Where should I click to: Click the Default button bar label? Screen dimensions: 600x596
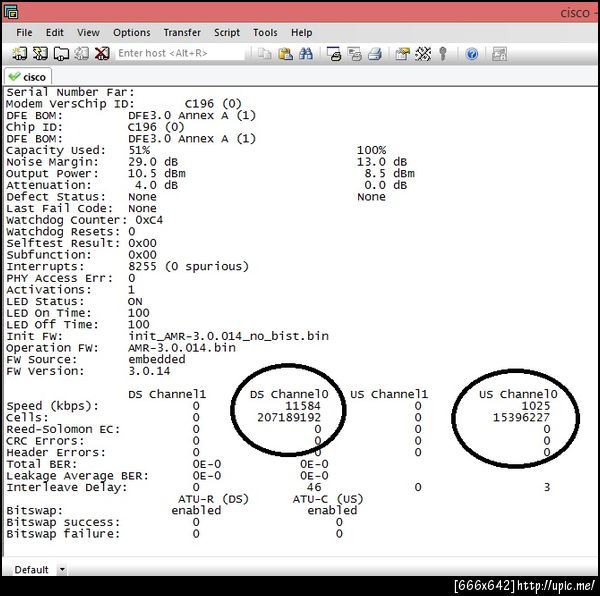(31, 570)
